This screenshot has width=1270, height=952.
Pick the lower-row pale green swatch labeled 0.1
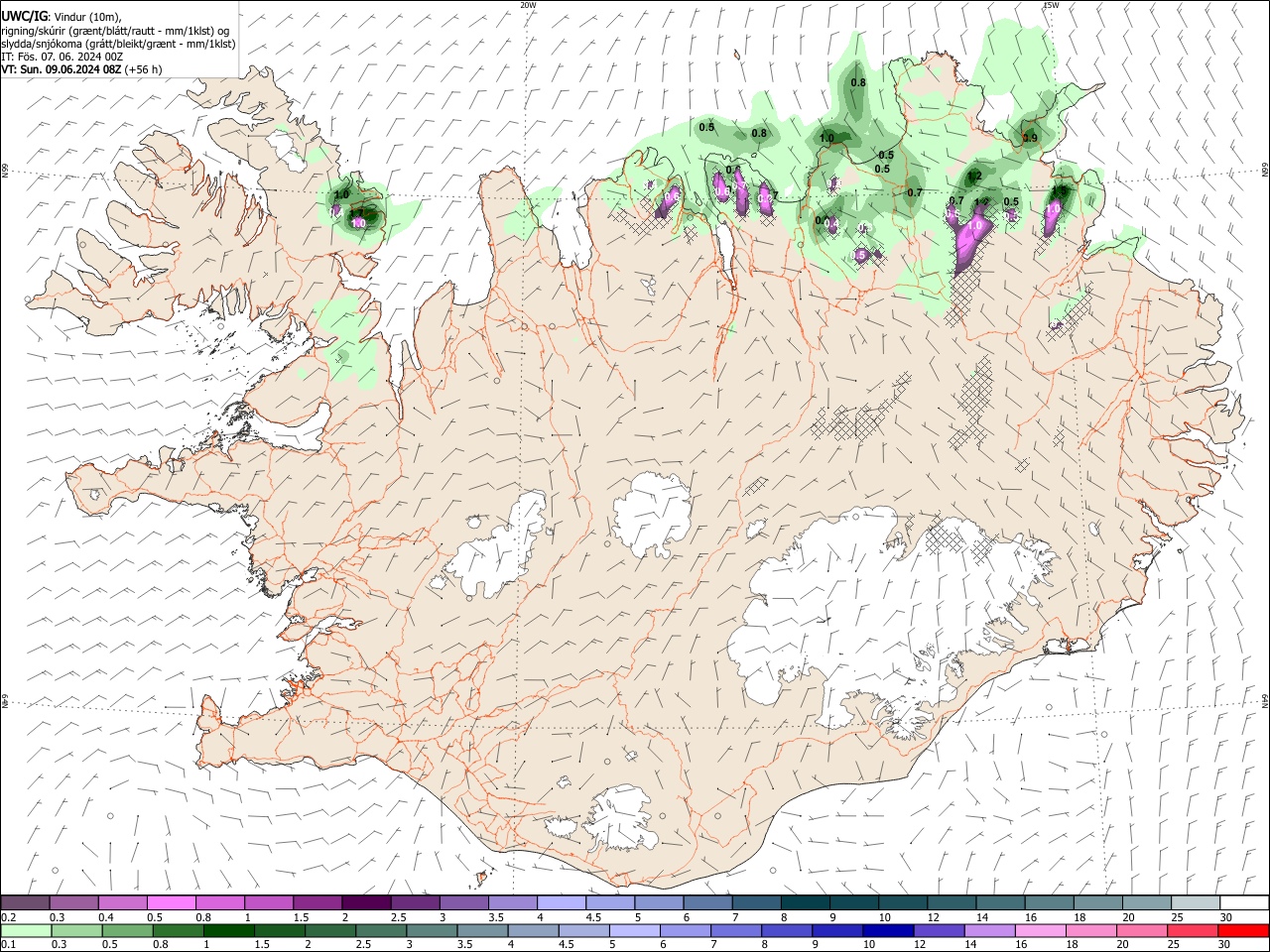coord(26,931)
